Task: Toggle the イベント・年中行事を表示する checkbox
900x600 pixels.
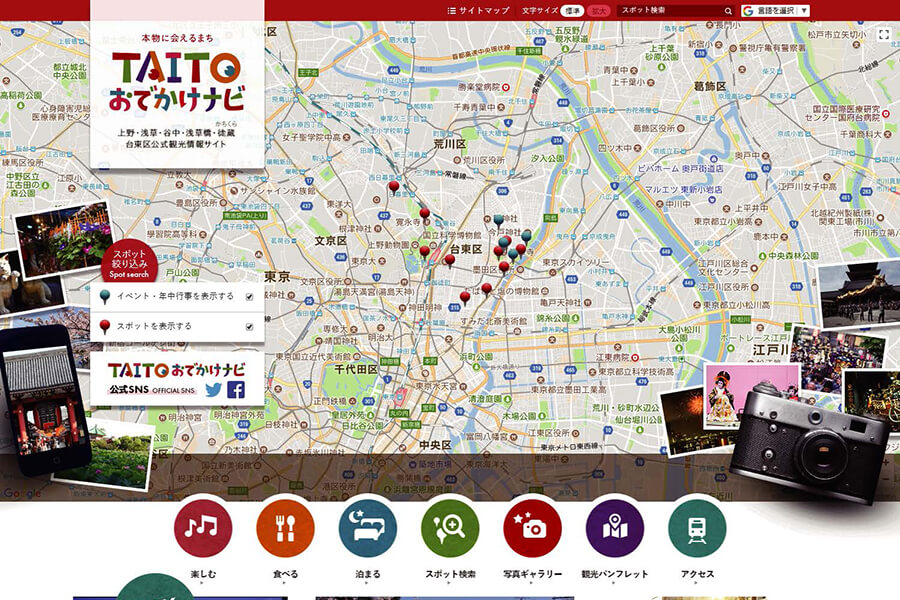Action: click(250, 297)
